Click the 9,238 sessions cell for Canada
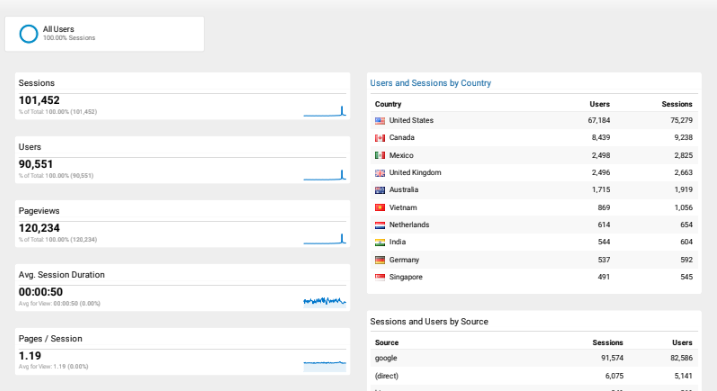717x391 pixels. click(683, 137)
